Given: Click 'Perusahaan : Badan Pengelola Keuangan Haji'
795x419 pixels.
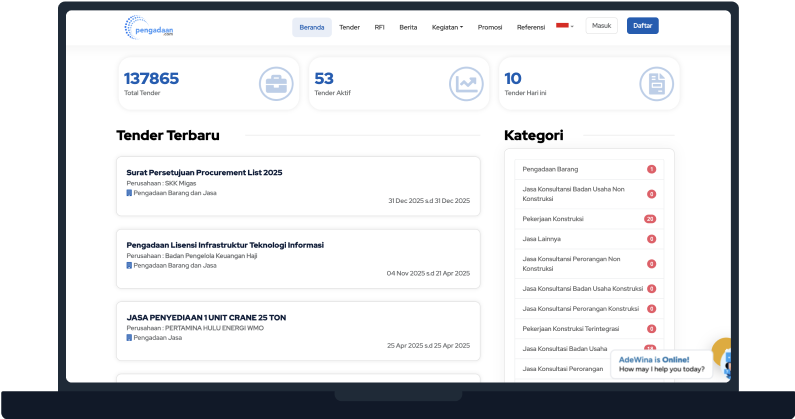Looking at the screenshot, I should (192, 256).
